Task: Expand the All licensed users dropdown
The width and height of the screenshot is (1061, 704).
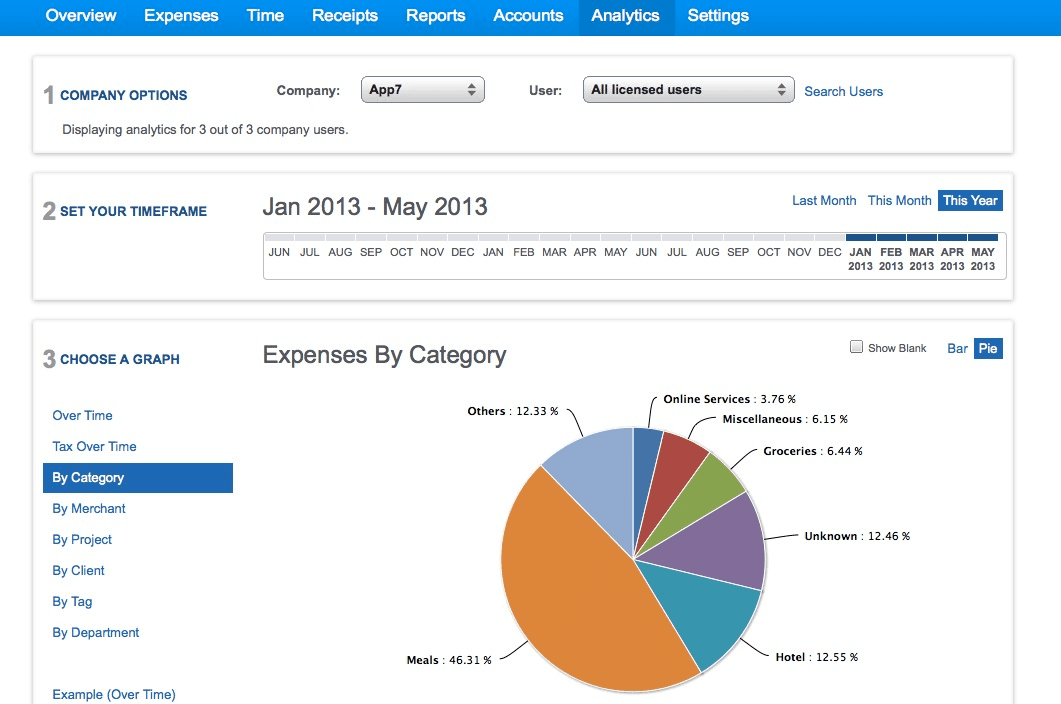Action: click(688, 90)
